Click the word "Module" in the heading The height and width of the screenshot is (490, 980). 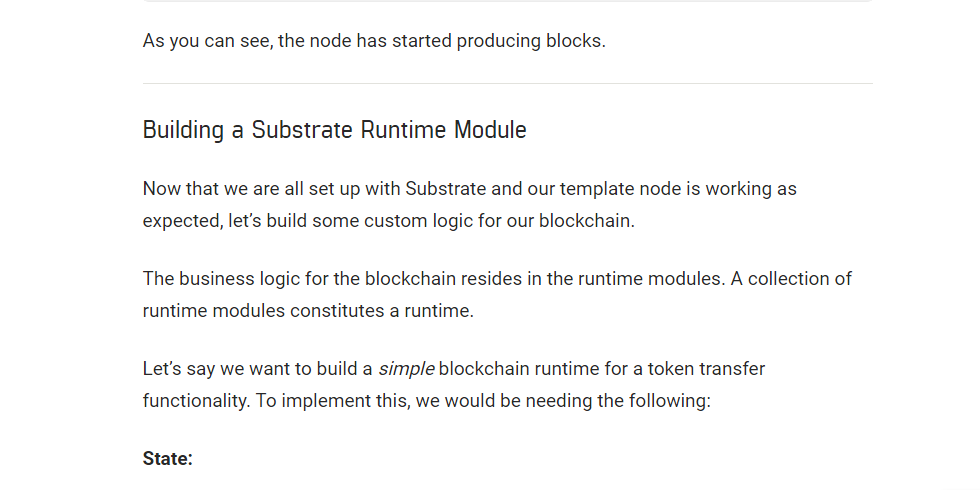[490, 130]
